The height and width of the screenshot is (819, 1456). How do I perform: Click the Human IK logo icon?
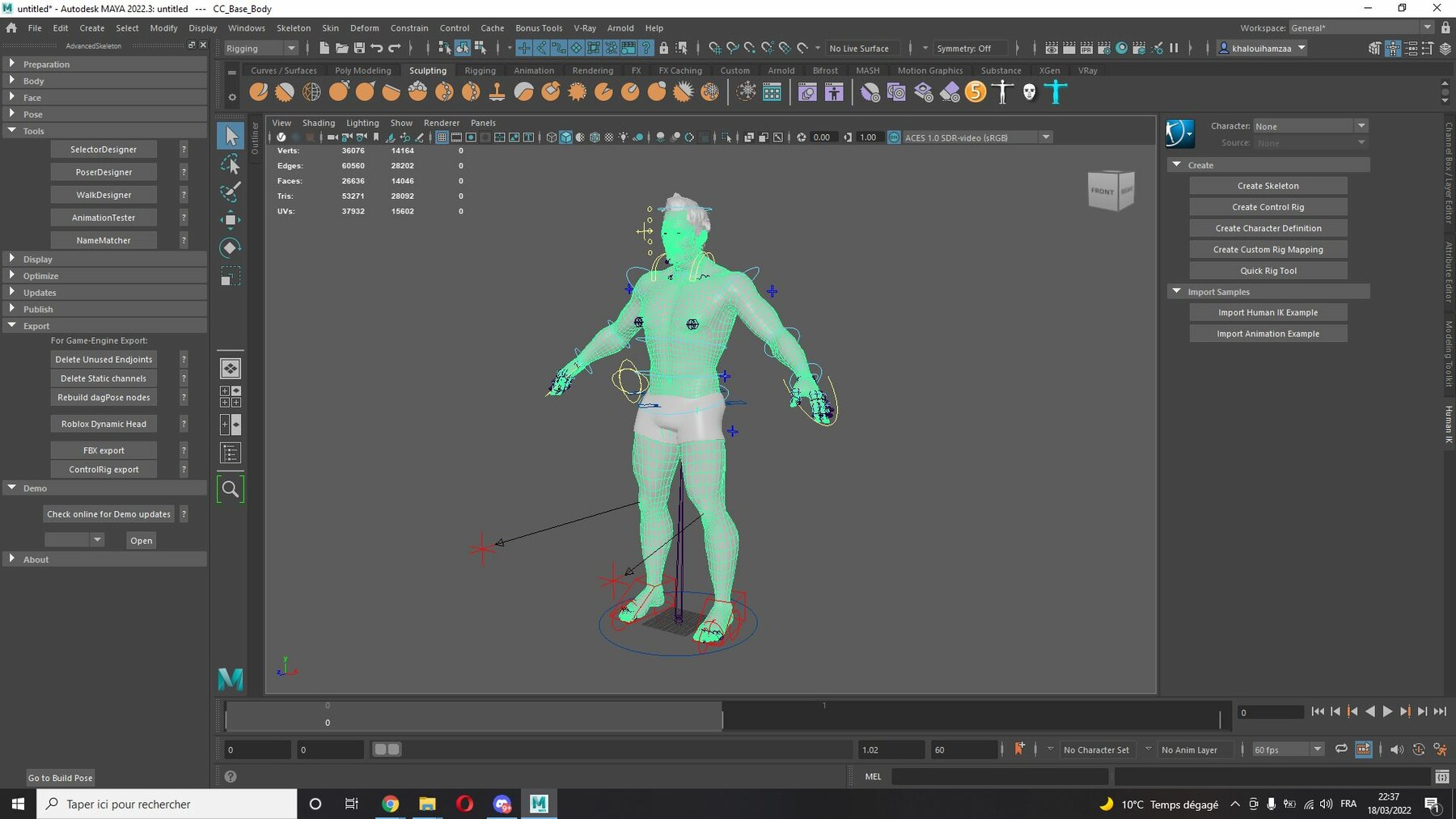pos(1180,133)
